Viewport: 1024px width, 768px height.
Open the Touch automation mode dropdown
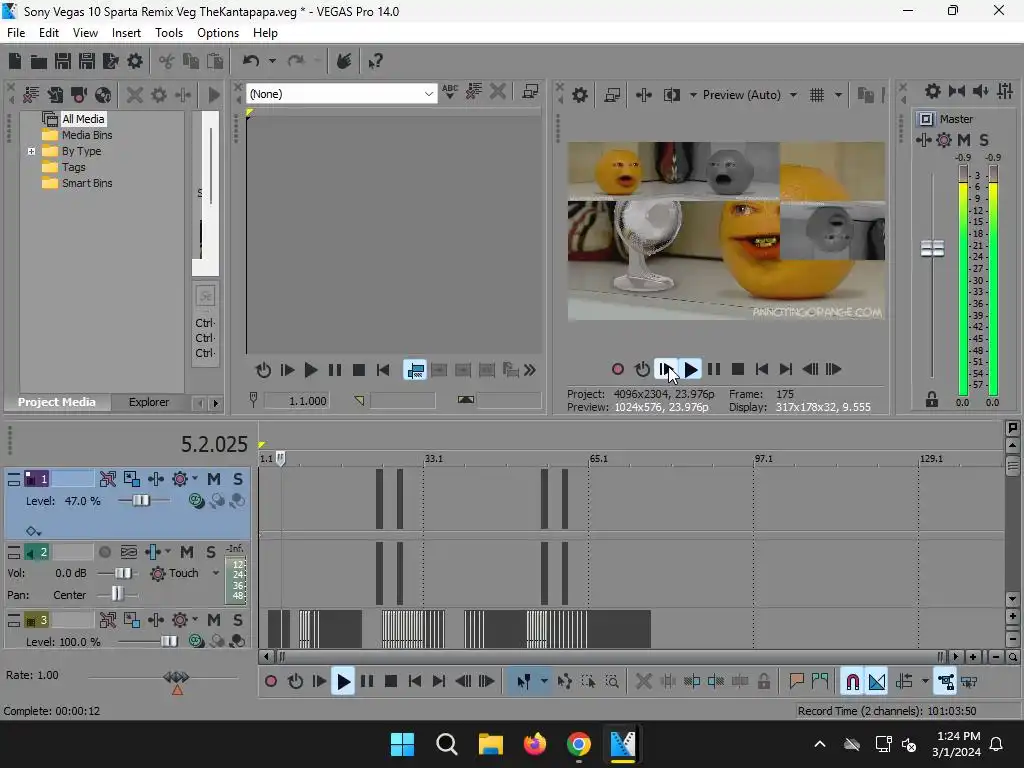click(x=216, y=573)
